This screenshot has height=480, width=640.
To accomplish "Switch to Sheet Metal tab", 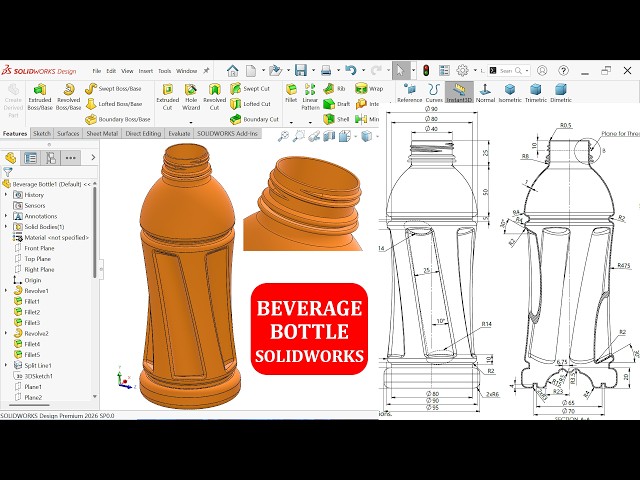I will tap(102, 133).
